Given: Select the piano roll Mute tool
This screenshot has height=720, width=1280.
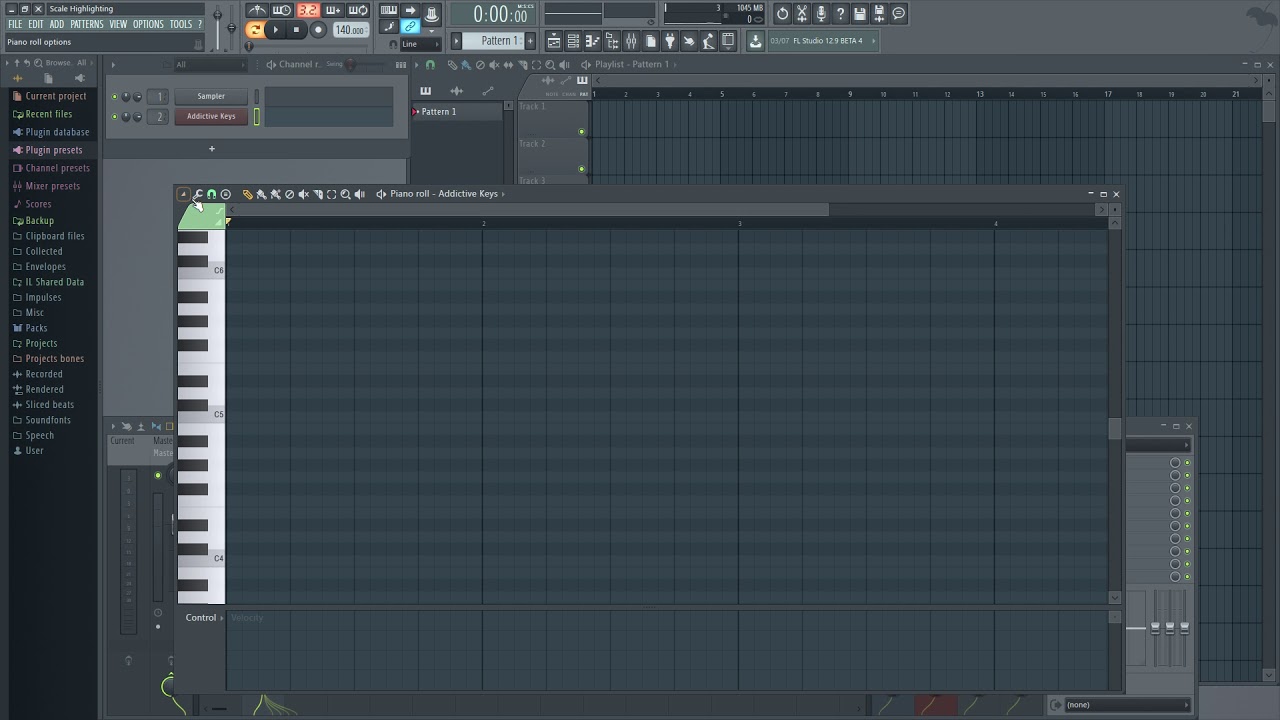Looking at the screenshot, I should pos(304,194).
